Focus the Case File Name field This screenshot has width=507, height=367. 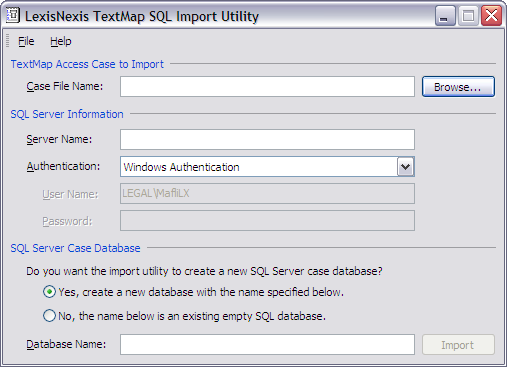(x=267, y=87)
